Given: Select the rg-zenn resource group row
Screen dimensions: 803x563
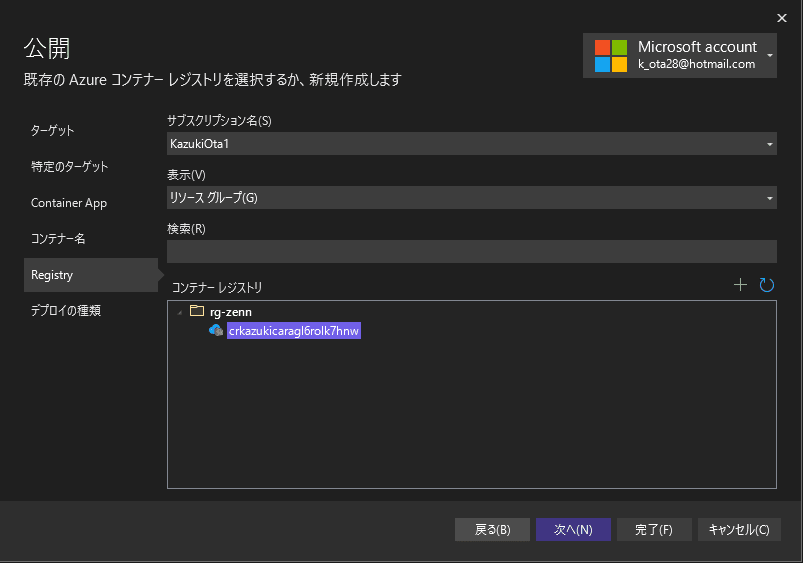Looking at the screenshot, I should 230,311.
